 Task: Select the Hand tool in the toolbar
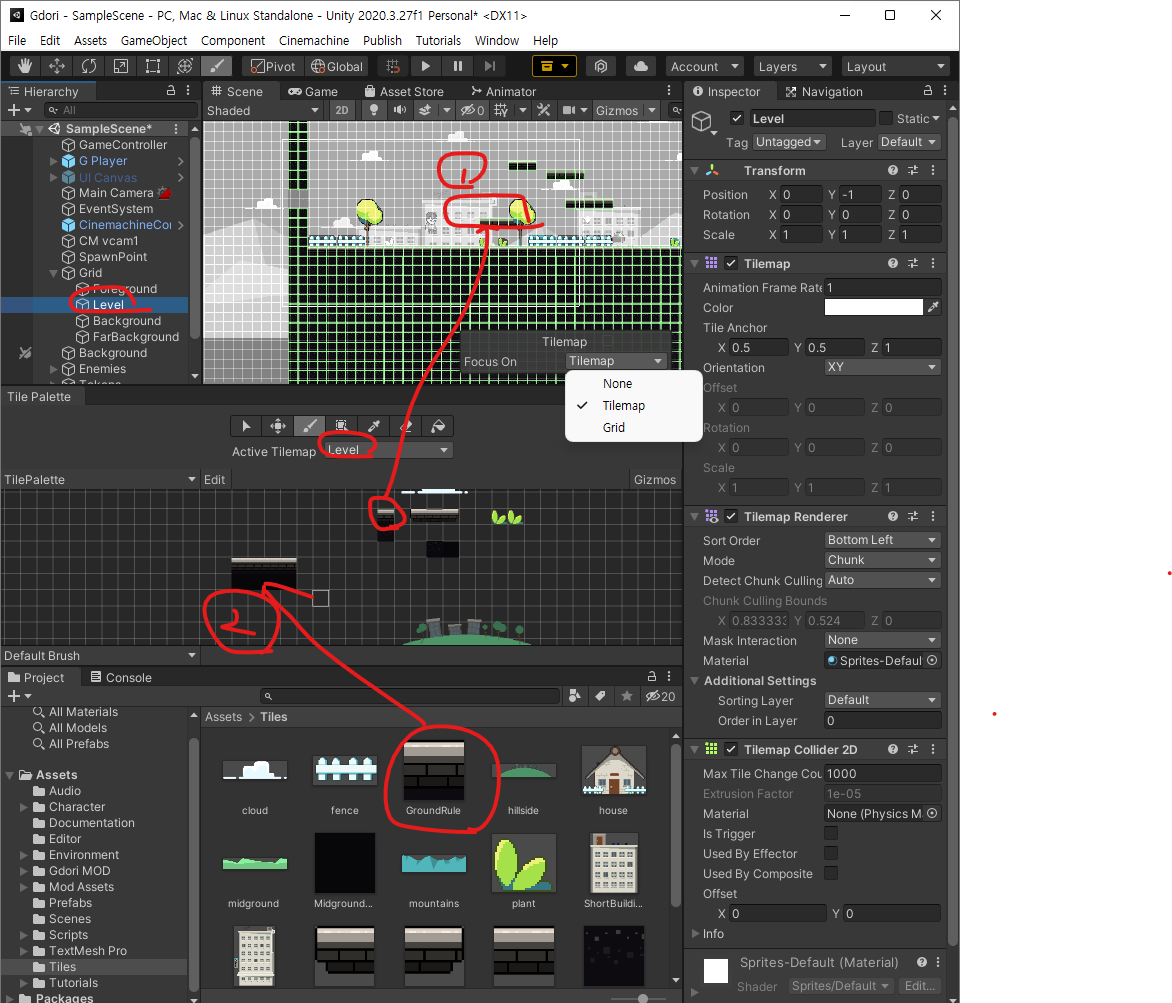(25, 67)
